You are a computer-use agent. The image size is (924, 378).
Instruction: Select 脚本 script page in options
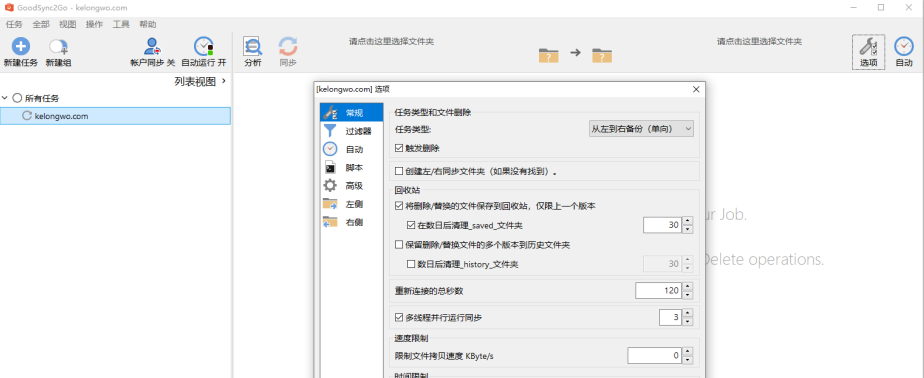point(351,167)
